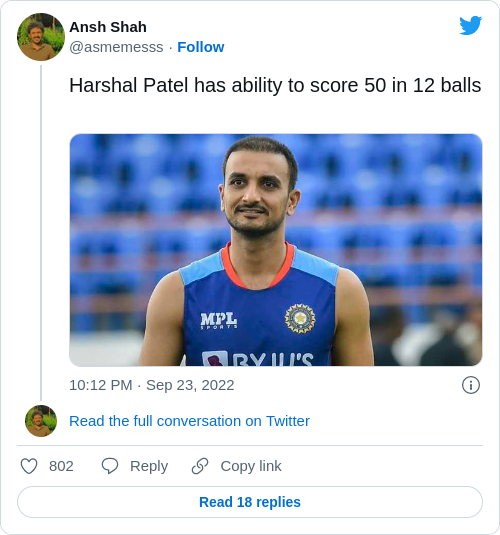
Task: Click the vertical thread connector line
Action: tap(41, 233)
